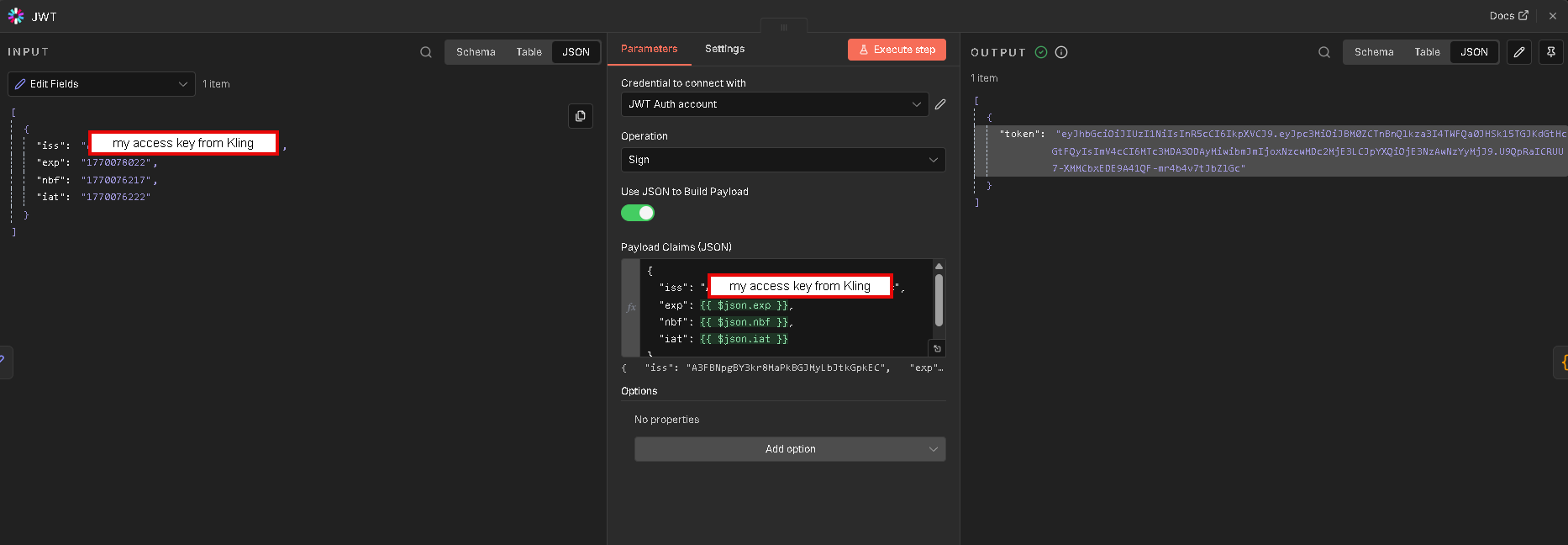The height and width of the screenshot is (545, 1568).
Task: Pin the output data
Action: coord(1551,52)
